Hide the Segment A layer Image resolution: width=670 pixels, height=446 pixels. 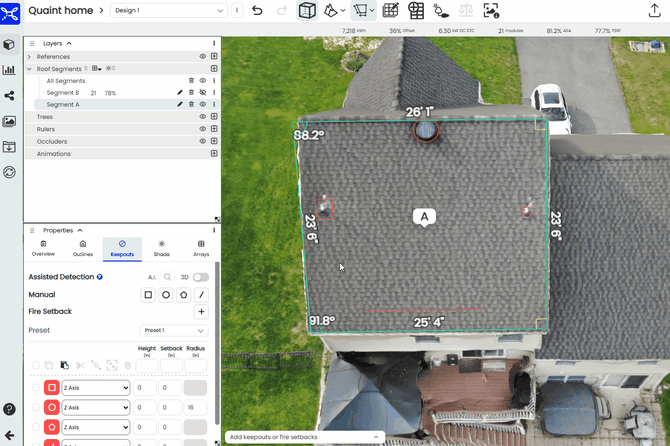tap(202, 104)
